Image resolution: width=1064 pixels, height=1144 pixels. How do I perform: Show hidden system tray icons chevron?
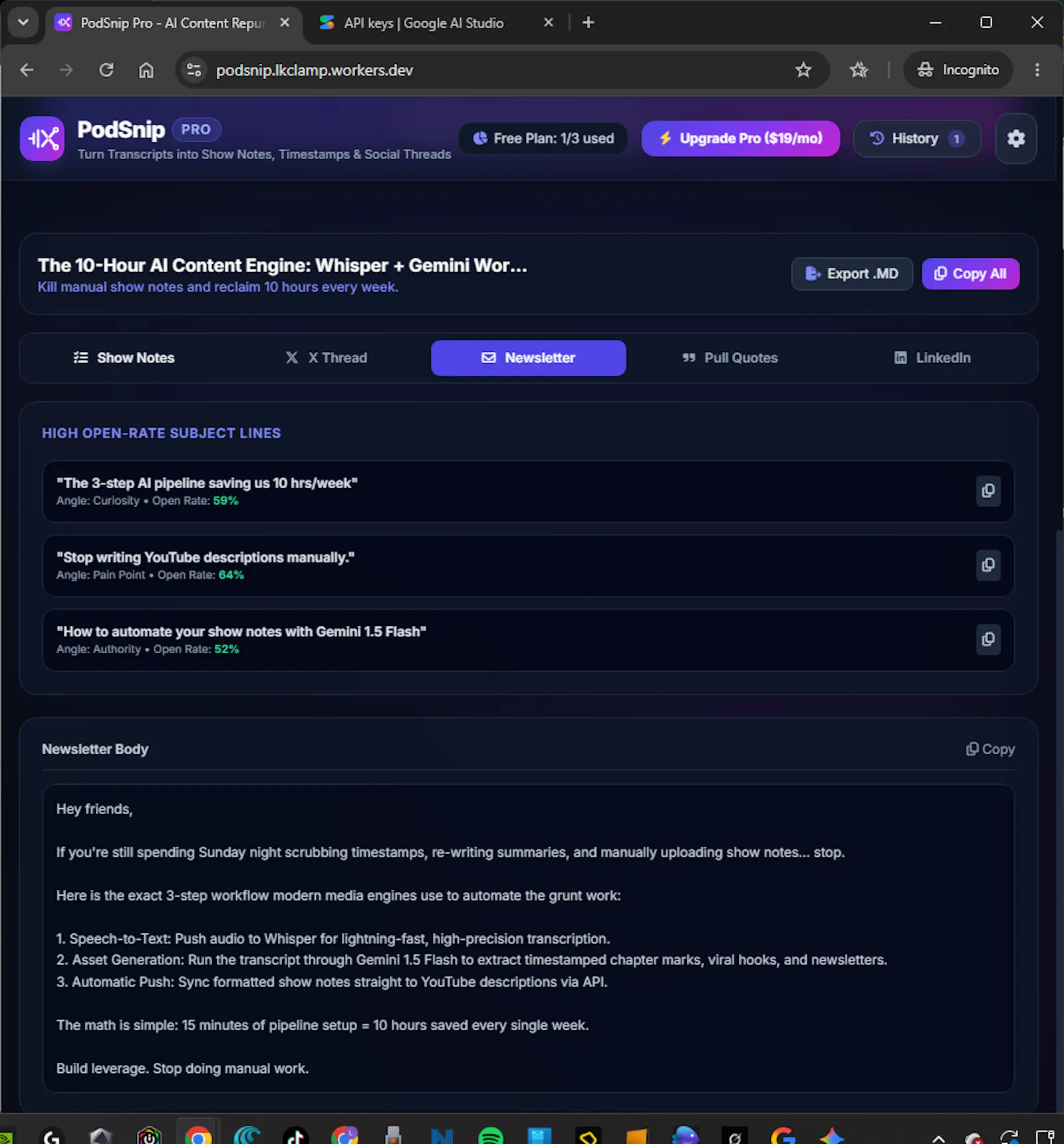pos(938,1138)
